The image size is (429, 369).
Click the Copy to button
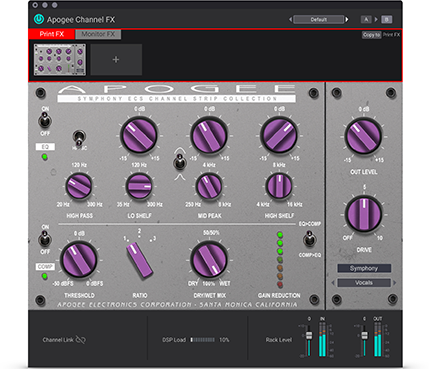(x=371, y=35)
